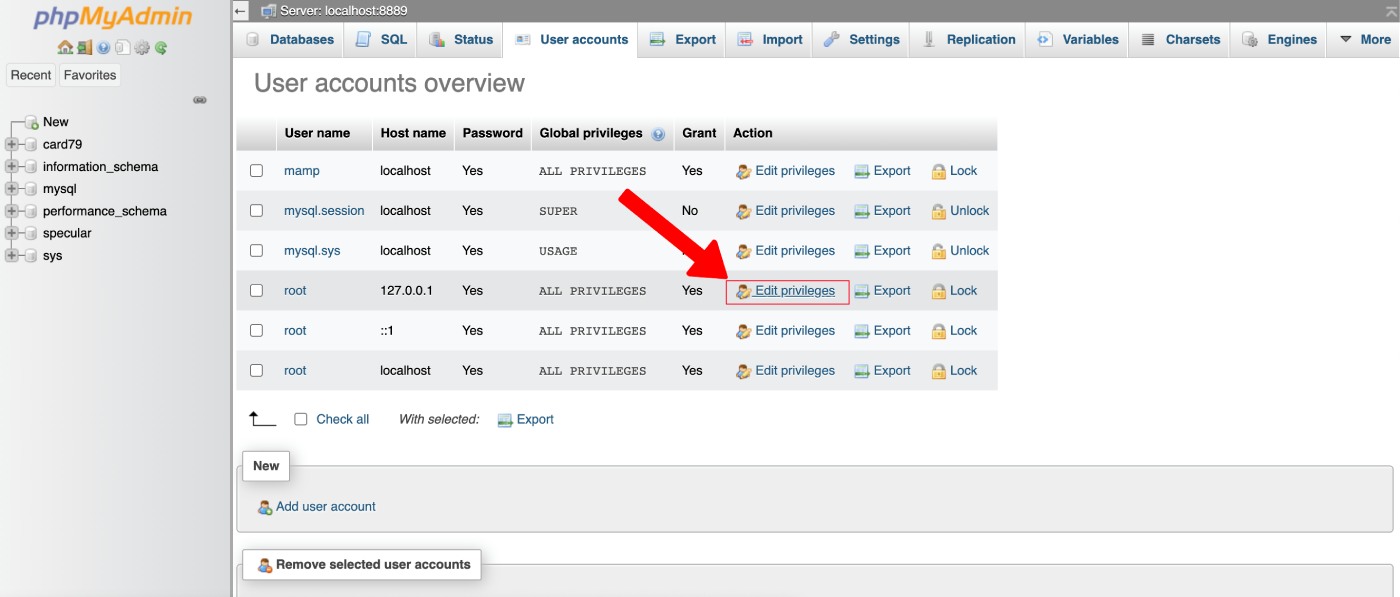Edit privileges for root at 127.0.0.1
The image size is (1400, 597).
(x=785, y=291)
